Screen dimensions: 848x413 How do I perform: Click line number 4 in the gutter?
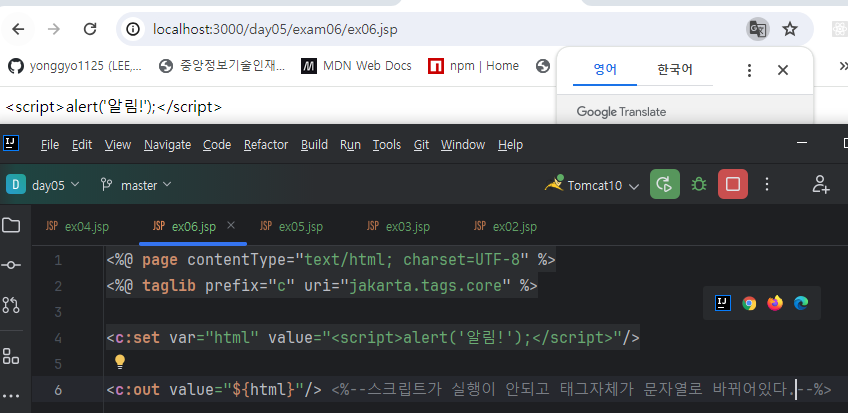pos(58,338)
